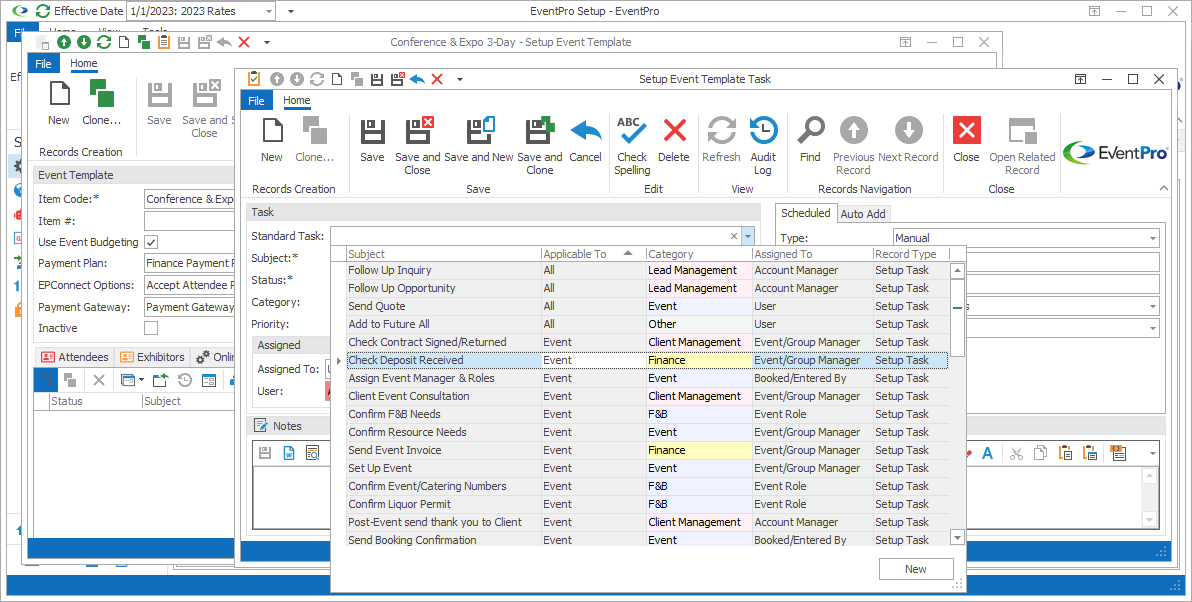Click history clock icon in Attendees grid toolbar

185,380
